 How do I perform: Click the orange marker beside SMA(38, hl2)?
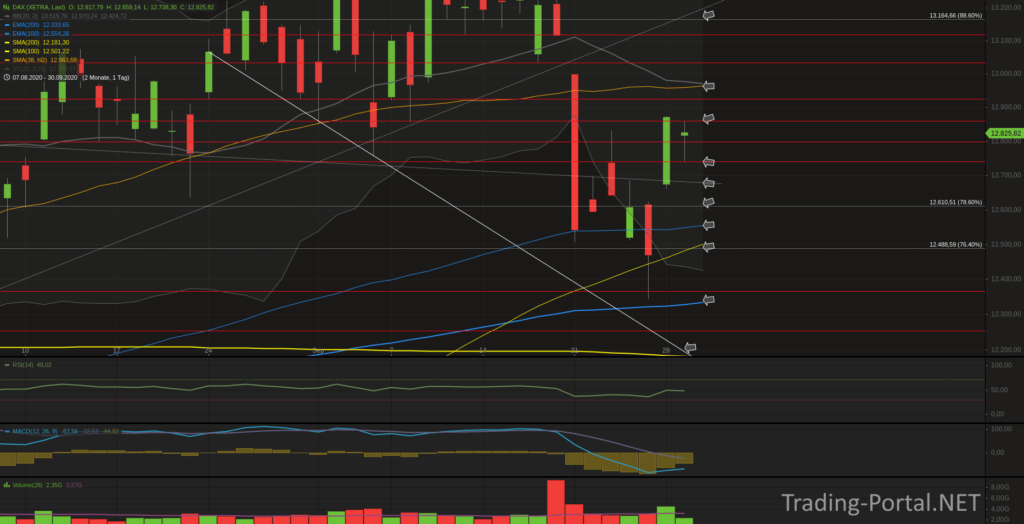point(7,59)
